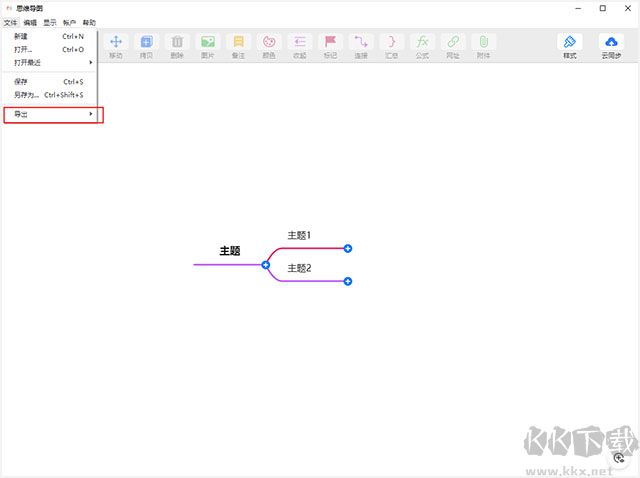Maximize the 思维导图 window

coord(603,8)
